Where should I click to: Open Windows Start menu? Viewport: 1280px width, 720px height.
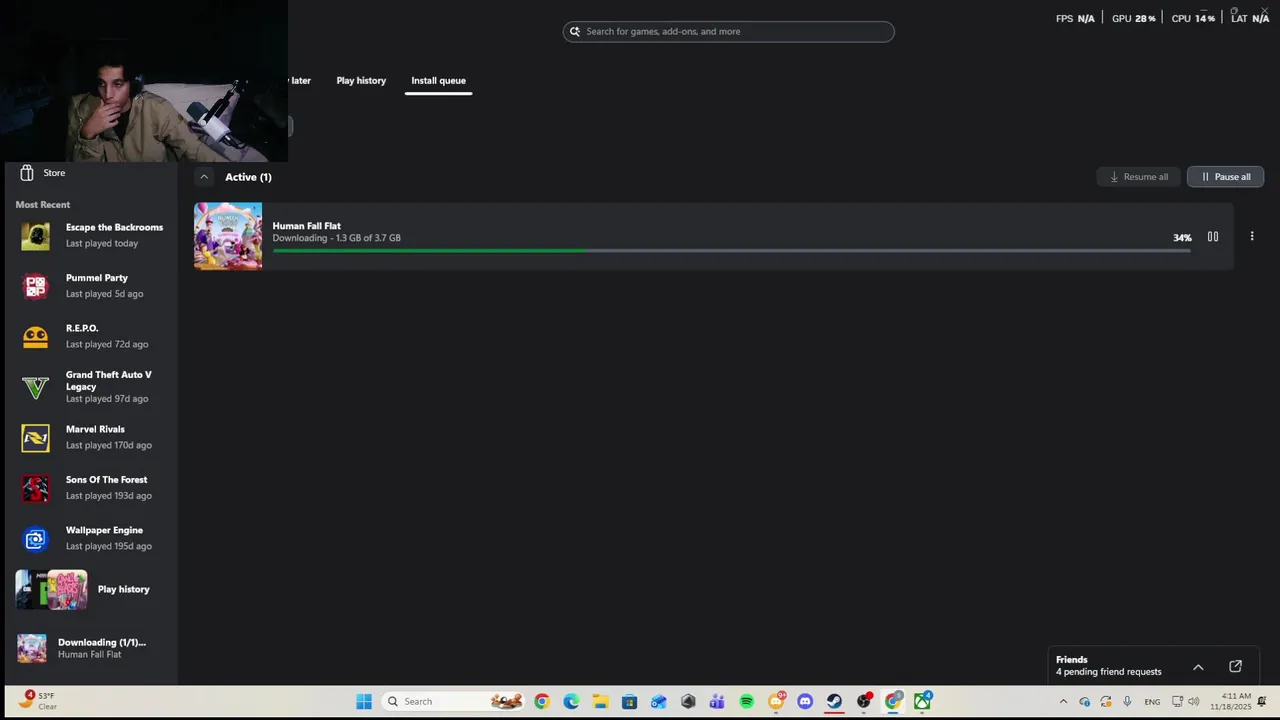364,701
